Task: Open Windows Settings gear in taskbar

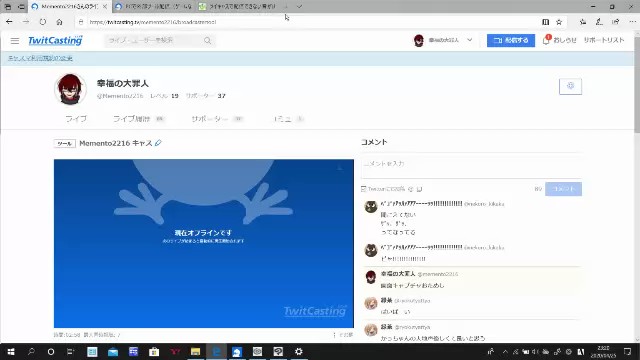Action: (299, 351)
